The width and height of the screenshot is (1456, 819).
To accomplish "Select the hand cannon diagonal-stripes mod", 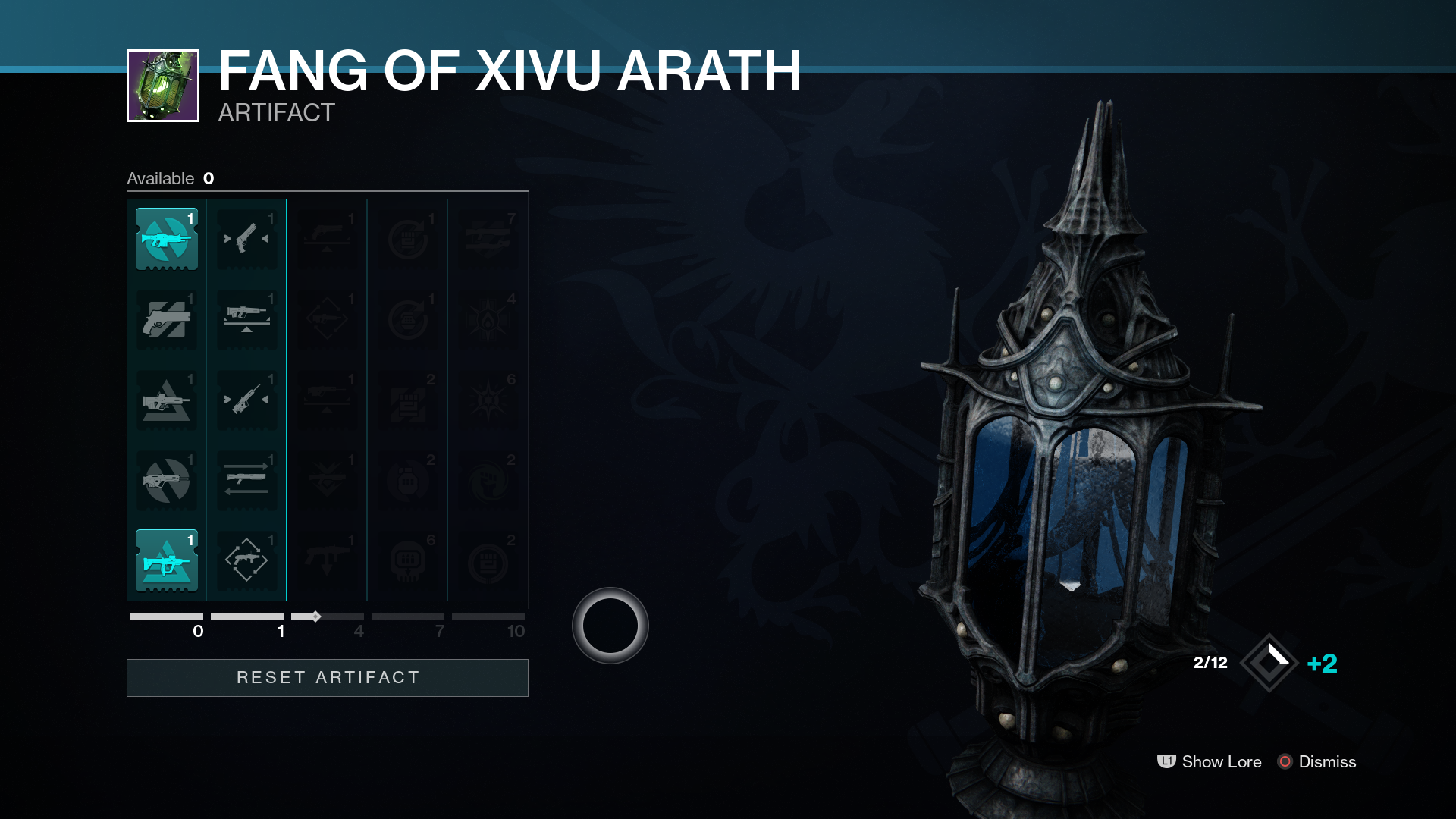I will tap(167, 320).
